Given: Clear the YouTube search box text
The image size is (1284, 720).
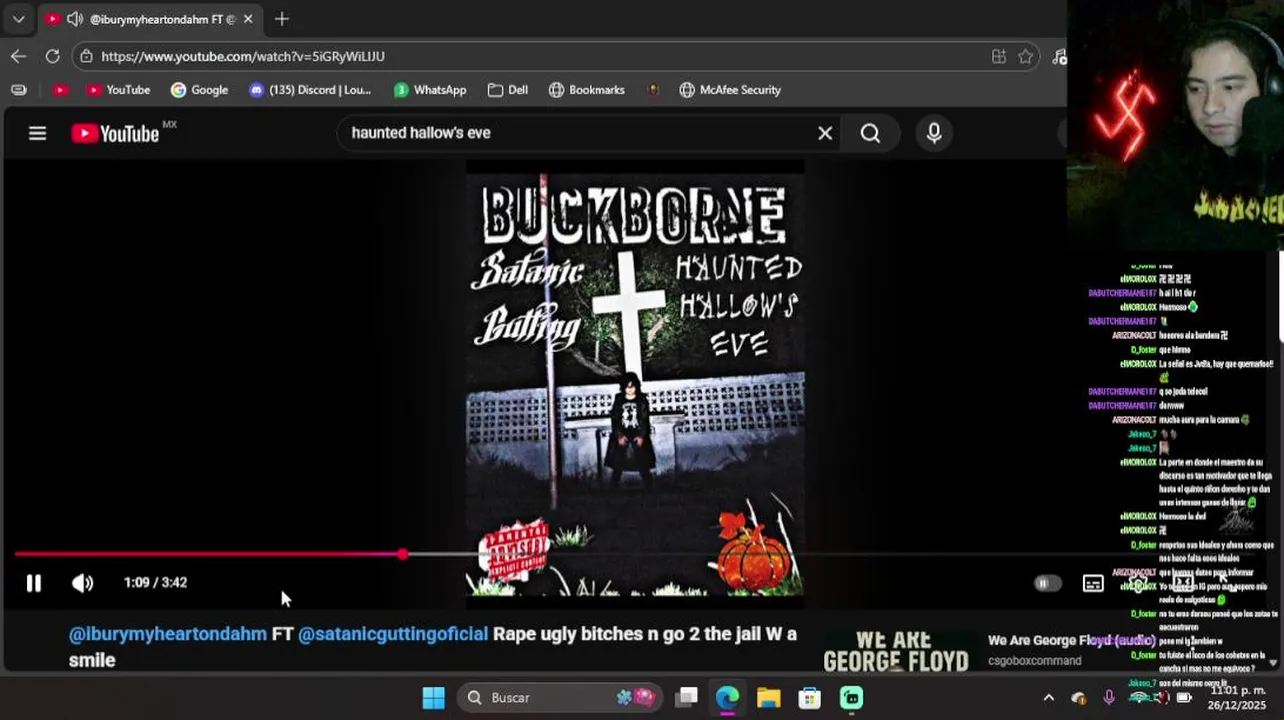Looking at the screenshot, I should (825, 133).
